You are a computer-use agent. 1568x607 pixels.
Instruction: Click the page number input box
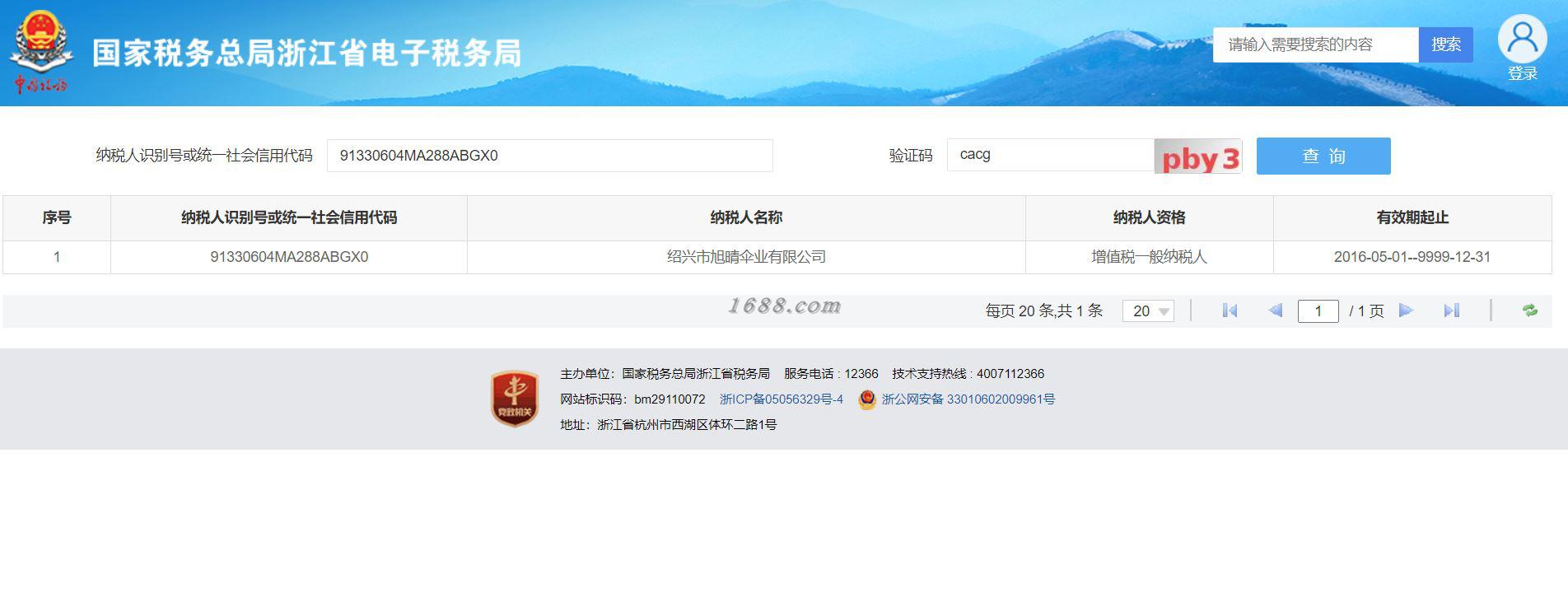(x=1318, y=311)
